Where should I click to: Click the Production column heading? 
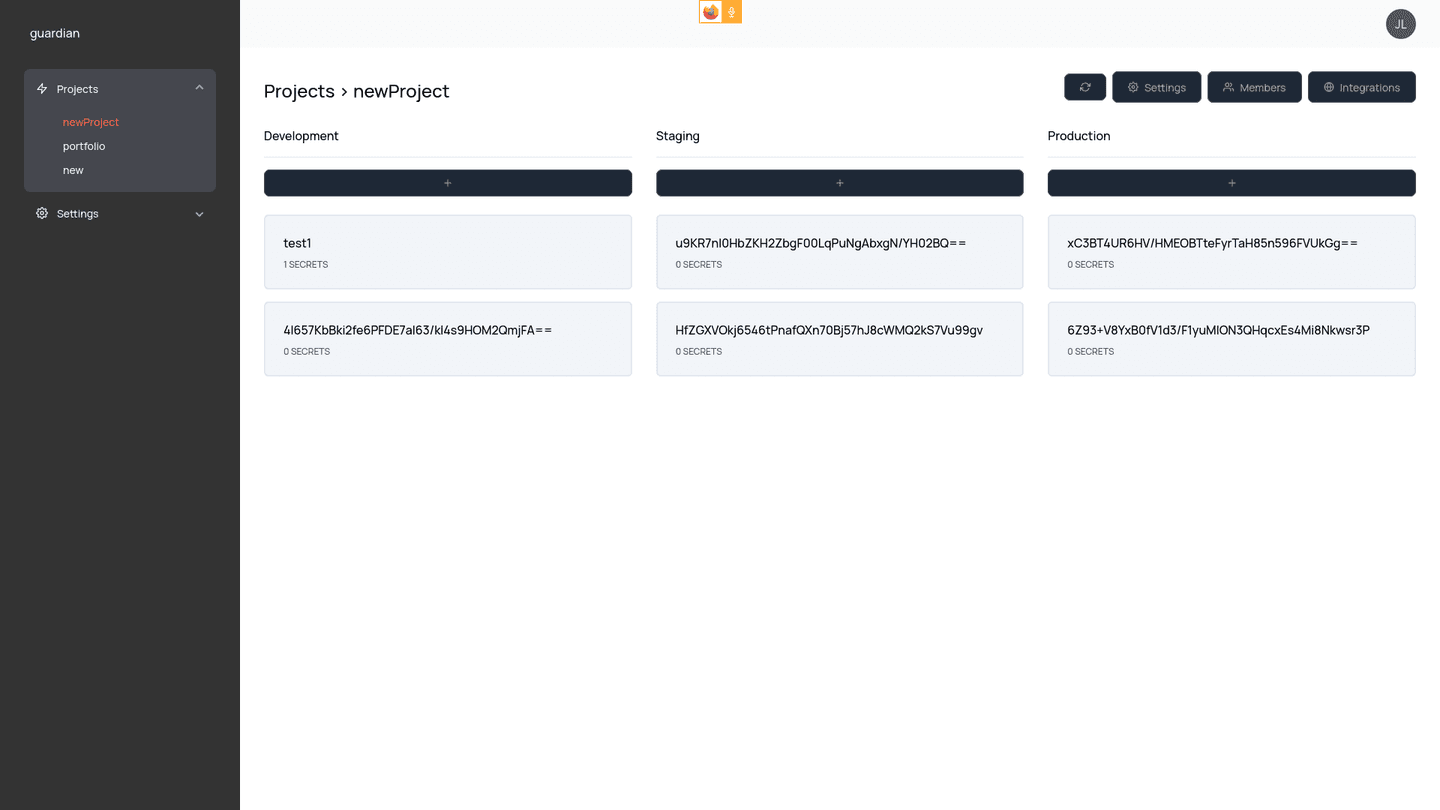coord(1079,136)
